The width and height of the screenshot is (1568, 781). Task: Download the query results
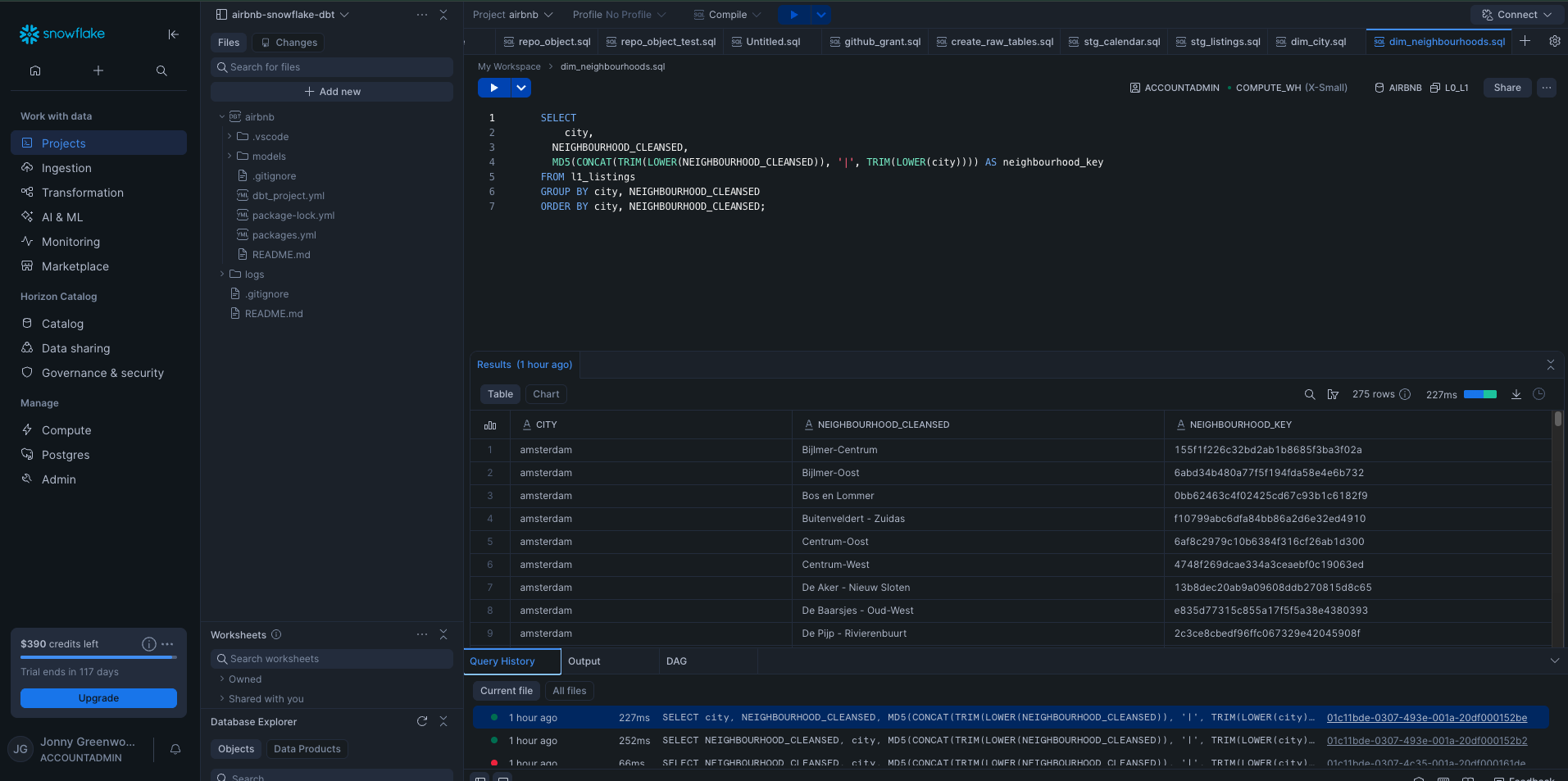[1516, 394]
